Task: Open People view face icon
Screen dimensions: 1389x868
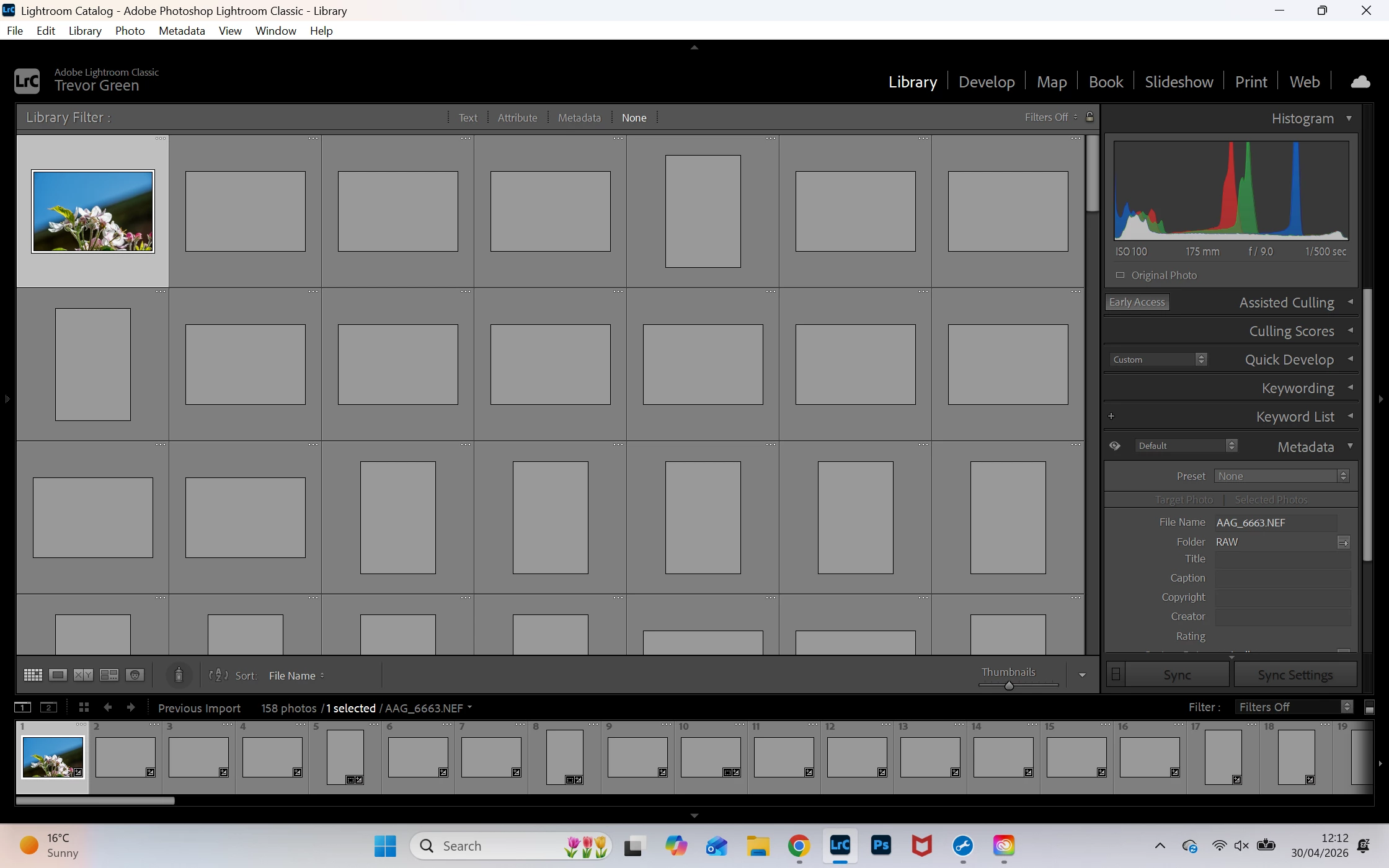Action: coord(135,675)
